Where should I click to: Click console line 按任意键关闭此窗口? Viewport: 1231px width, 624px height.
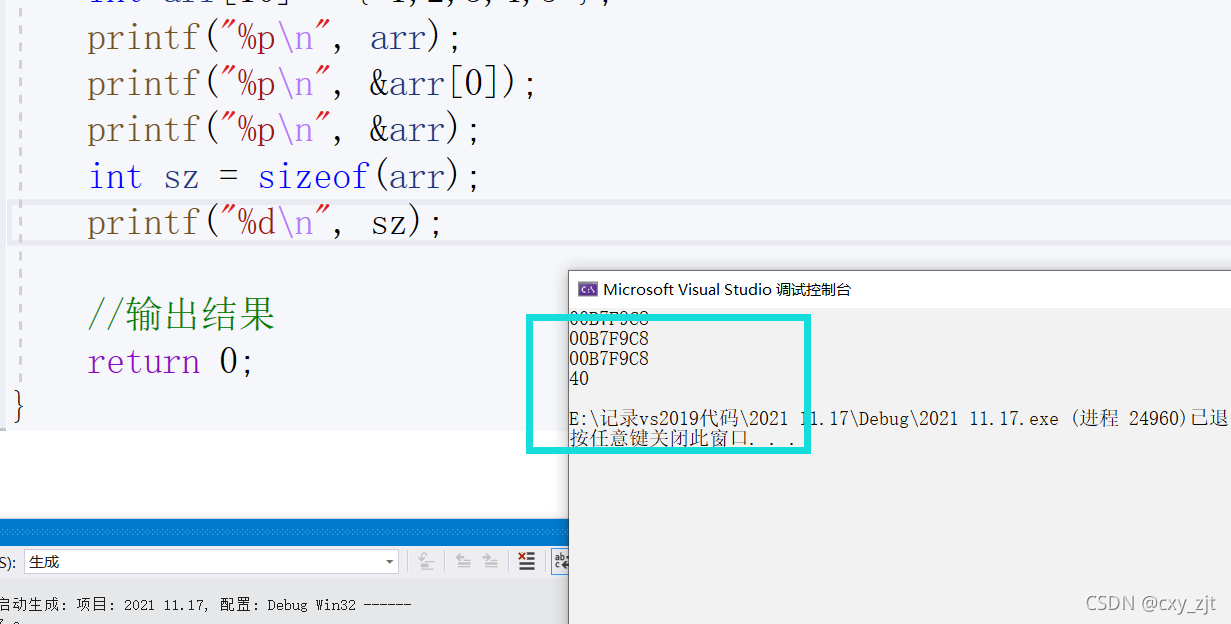(683, 439)
